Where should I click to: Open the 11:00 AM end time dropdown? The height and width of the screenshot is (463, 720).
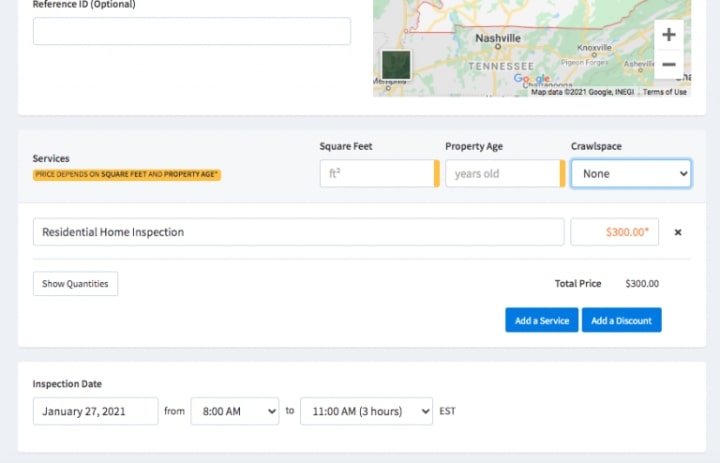(x=366, y=411)
